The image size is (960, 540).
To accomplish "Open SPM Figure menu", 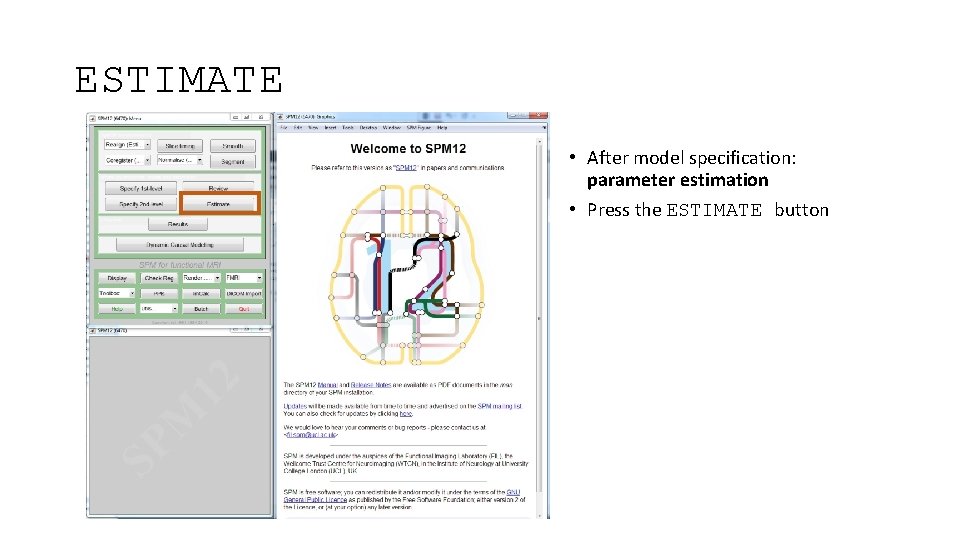I will pyautogui.click(x=419, y=128).
